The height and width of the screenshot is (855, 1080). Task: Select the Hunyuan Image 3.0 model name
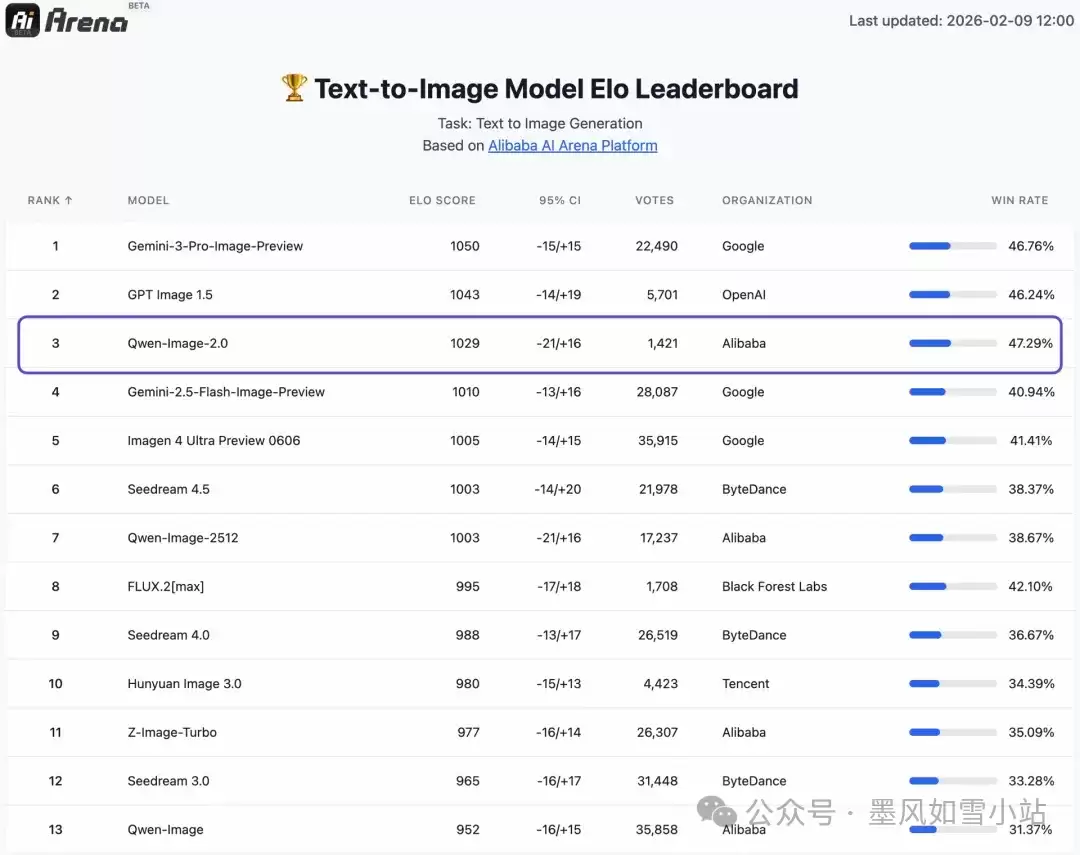184,684
